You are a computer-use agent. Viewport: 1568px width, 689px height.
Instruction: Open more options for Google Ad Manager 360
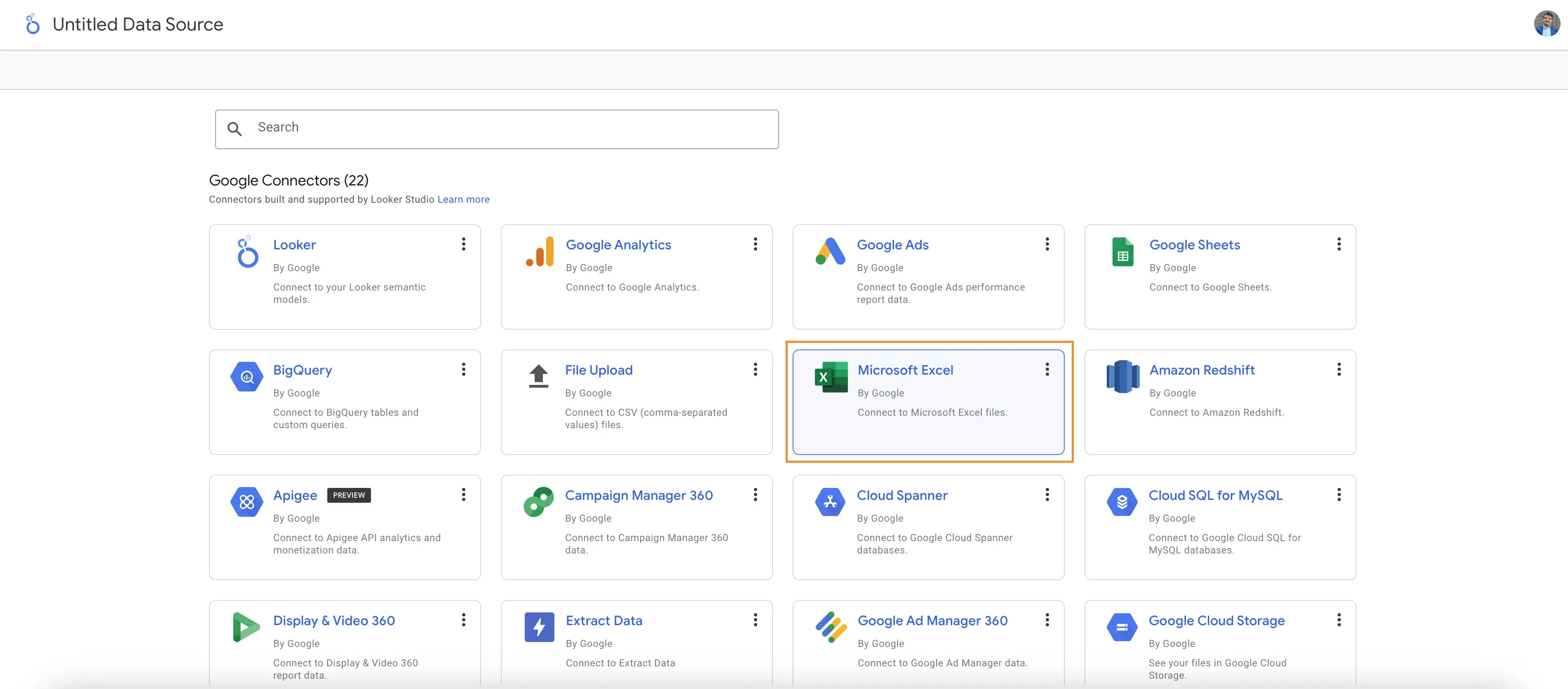point(1047,620)
